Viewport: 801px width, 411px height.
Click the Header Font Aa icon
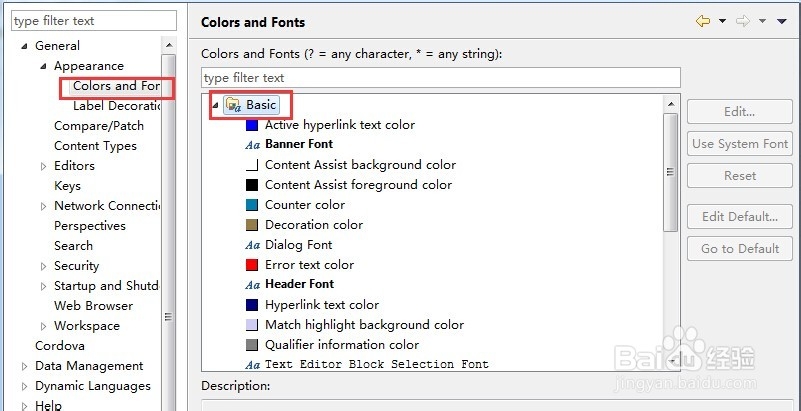point(253,285)
